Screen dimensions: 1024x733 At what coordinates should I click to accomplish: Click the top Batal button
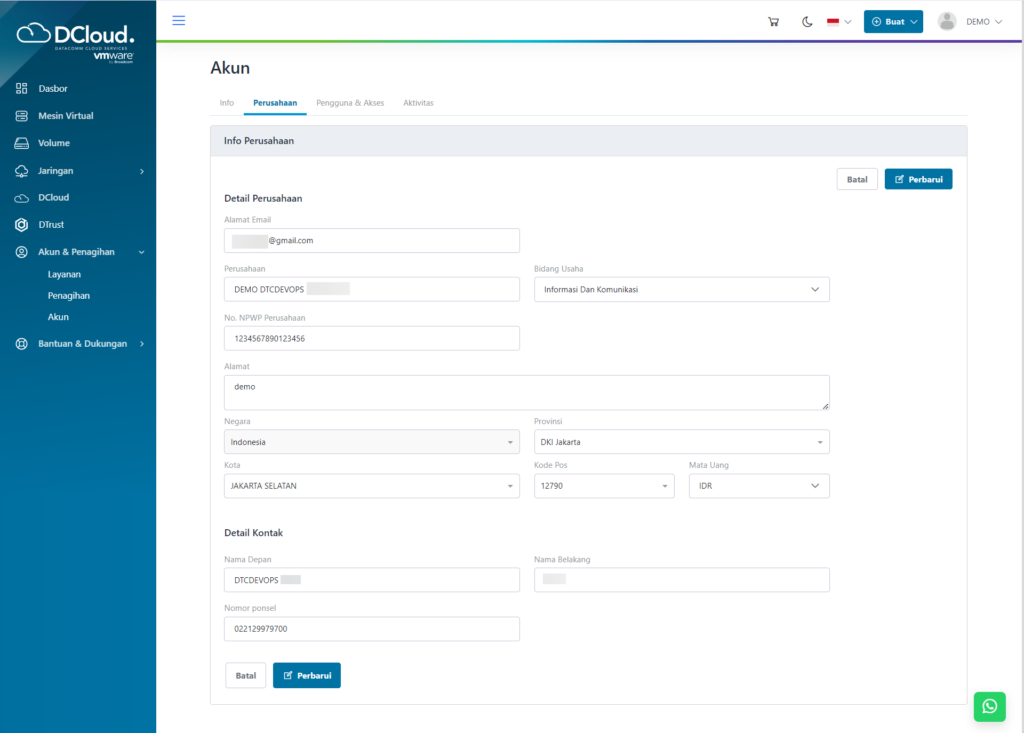coord(857,179)
